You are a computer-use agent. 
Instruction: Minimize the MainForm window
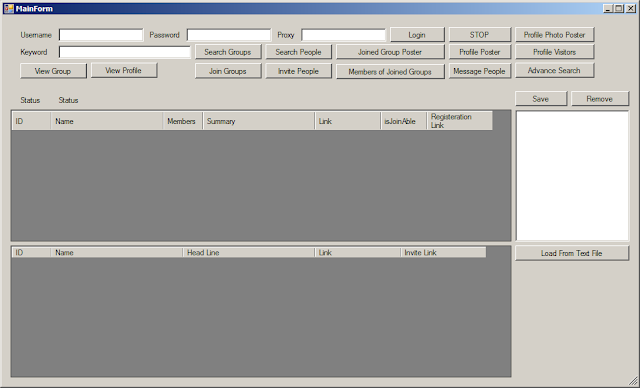coord(608,9)
